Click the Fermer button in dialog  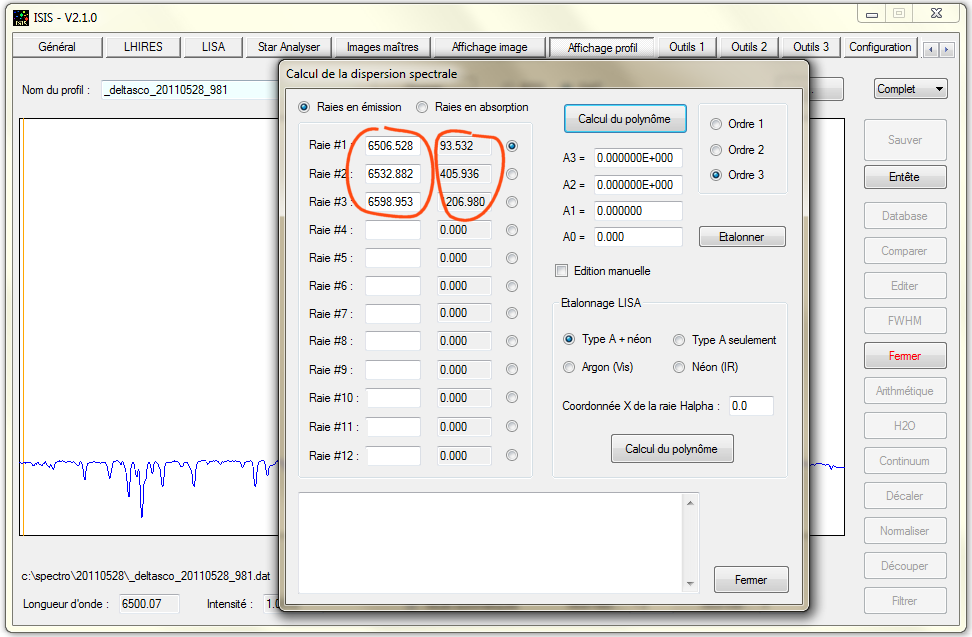click(751, 580)
